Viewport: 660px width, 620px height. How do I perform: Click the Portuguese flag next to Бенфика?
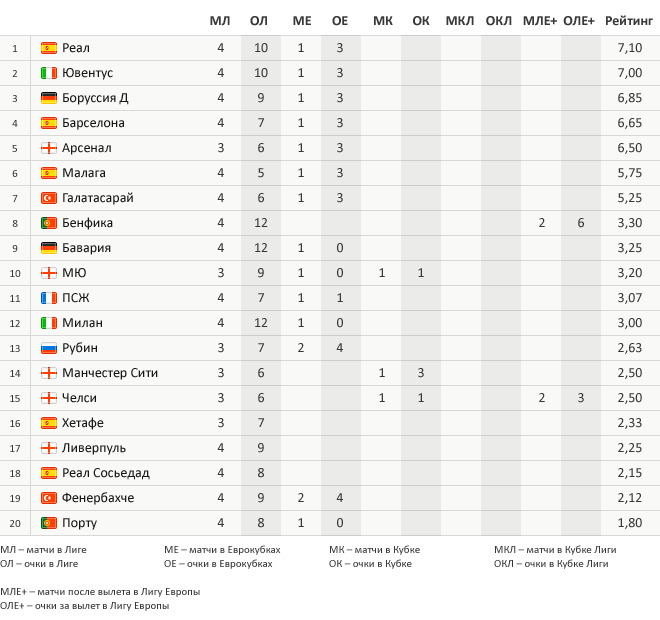coord(49,223)
